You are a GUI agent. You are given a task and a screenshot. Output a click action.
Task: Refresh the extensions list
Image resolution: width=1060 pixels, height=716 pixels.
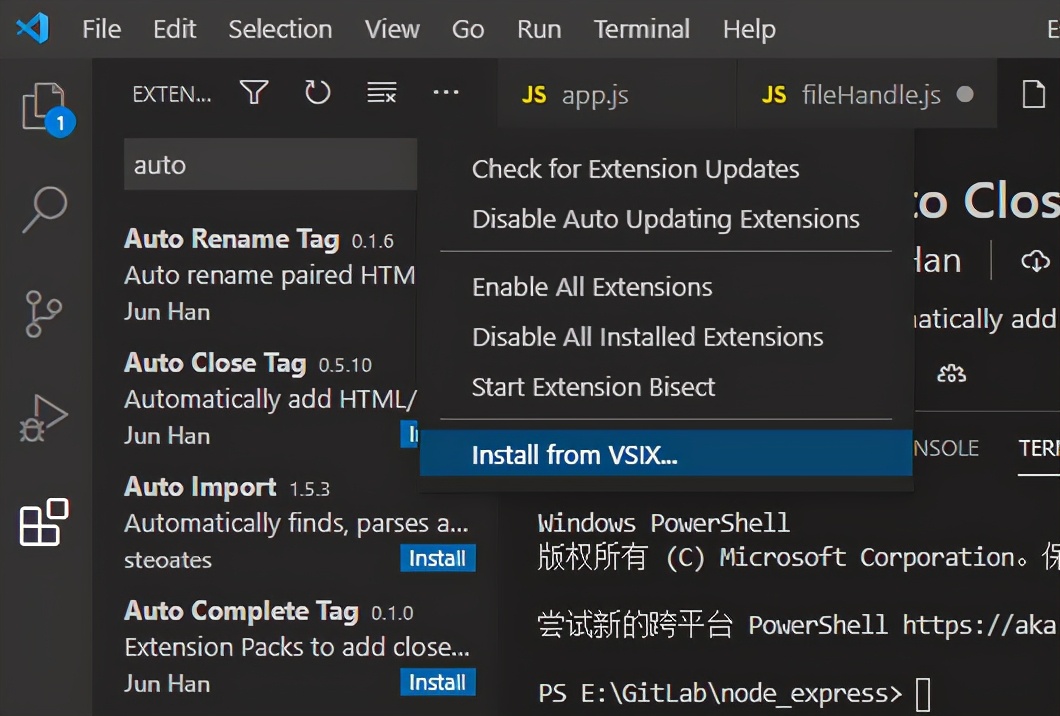point(317,92)
